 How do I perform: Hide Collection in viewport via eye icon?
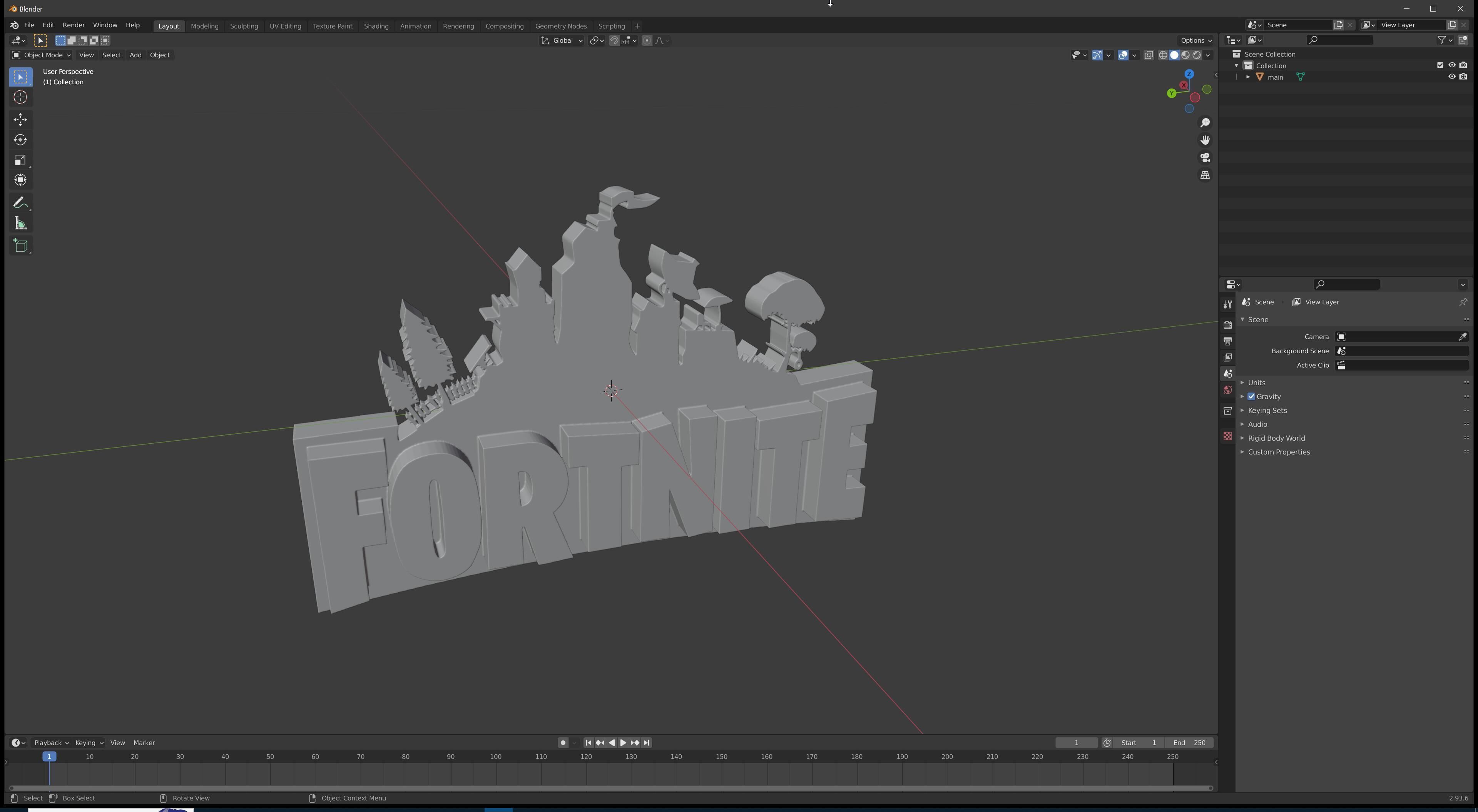point(1451,65)
